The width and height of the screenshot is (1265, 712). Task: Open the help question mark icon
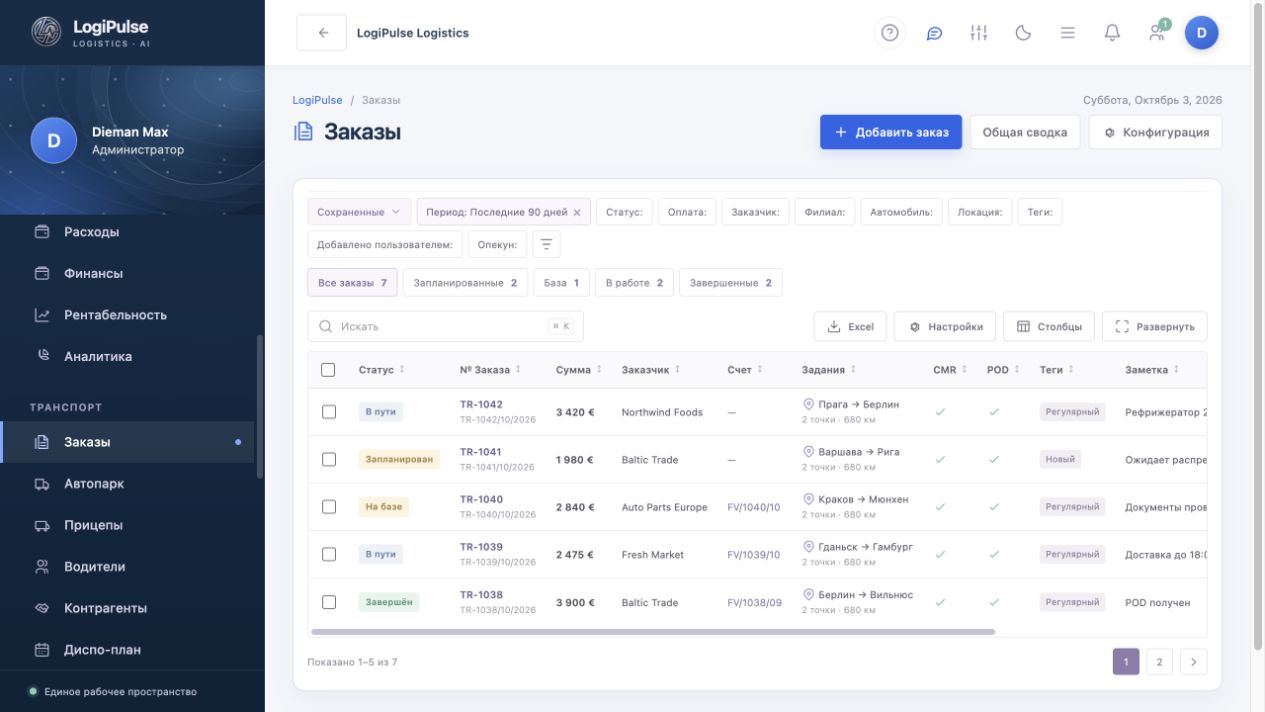pos(889,33)
